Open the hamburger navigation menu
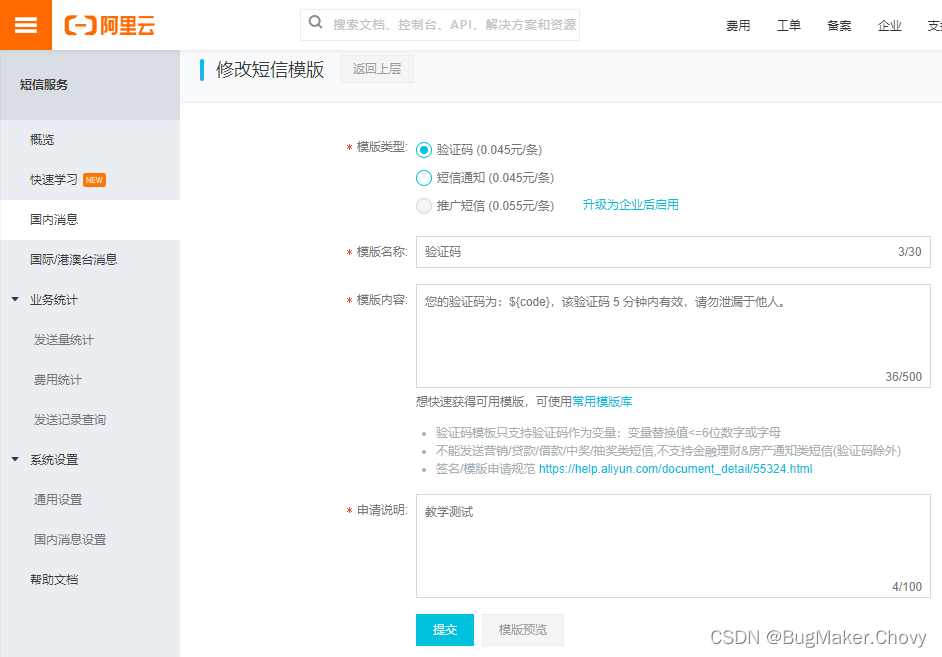This screenshot has height=657, width=942. pyautogui.click(x=25, y=25)
